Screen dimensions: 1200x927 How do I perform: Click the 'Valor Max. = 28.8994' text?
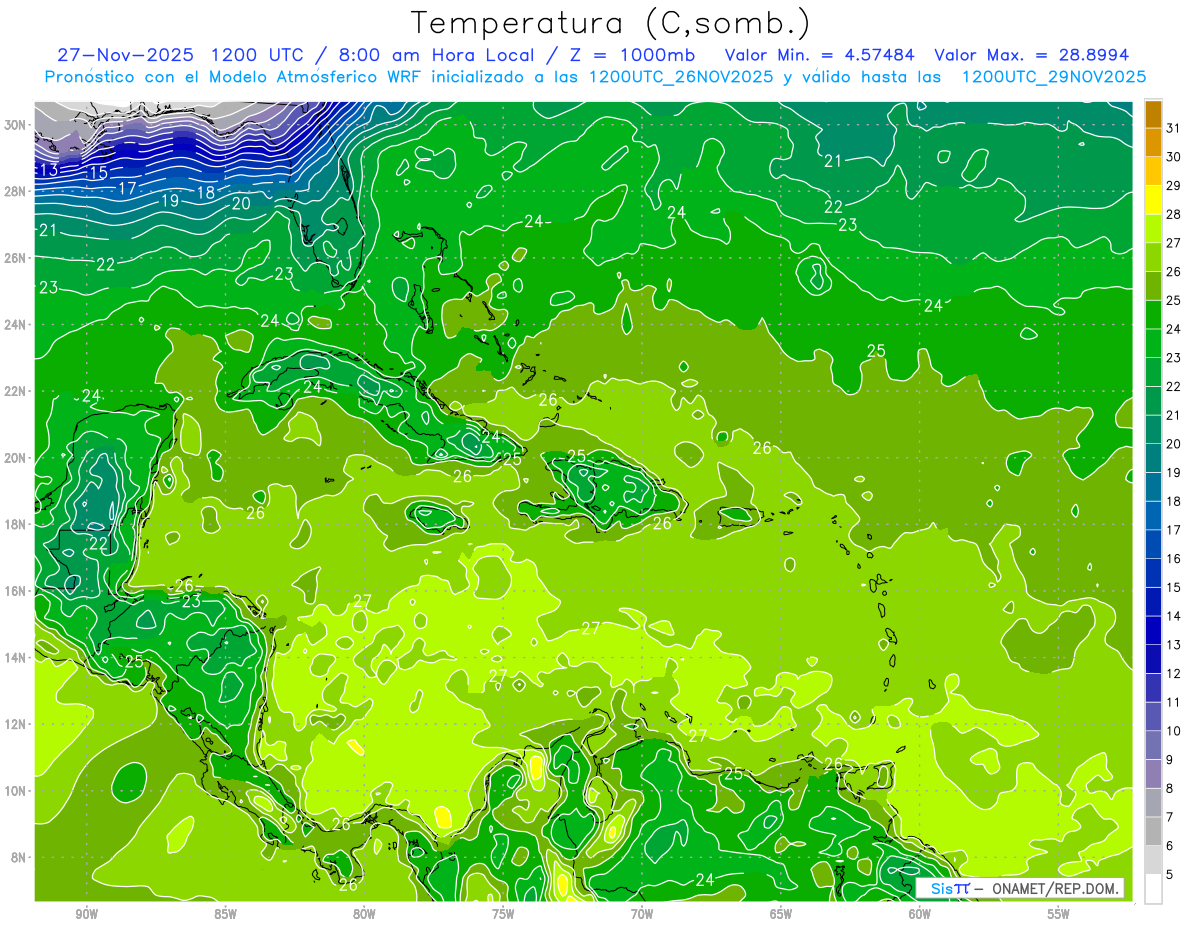click(x=1032, y=55)
